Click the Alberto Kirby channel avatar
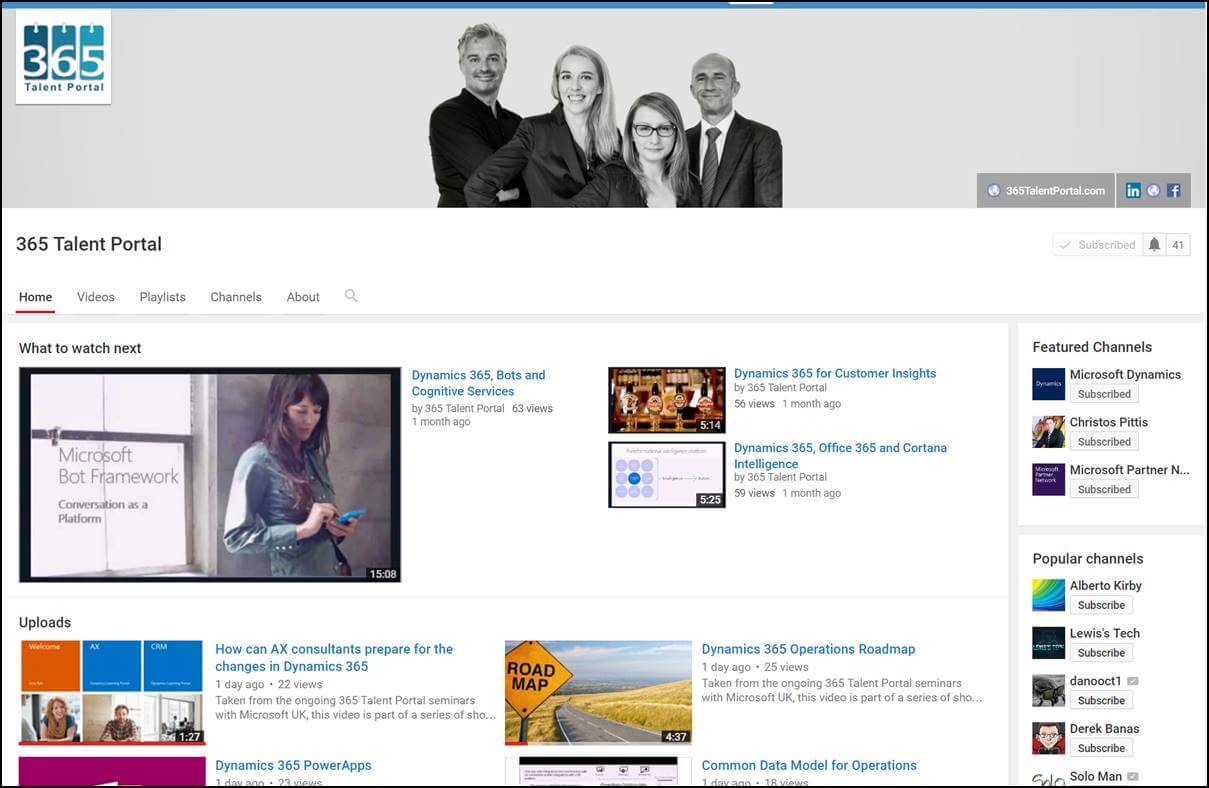Image resolution: width=1209 pixels, height=788 pixels. (1049, 595)
